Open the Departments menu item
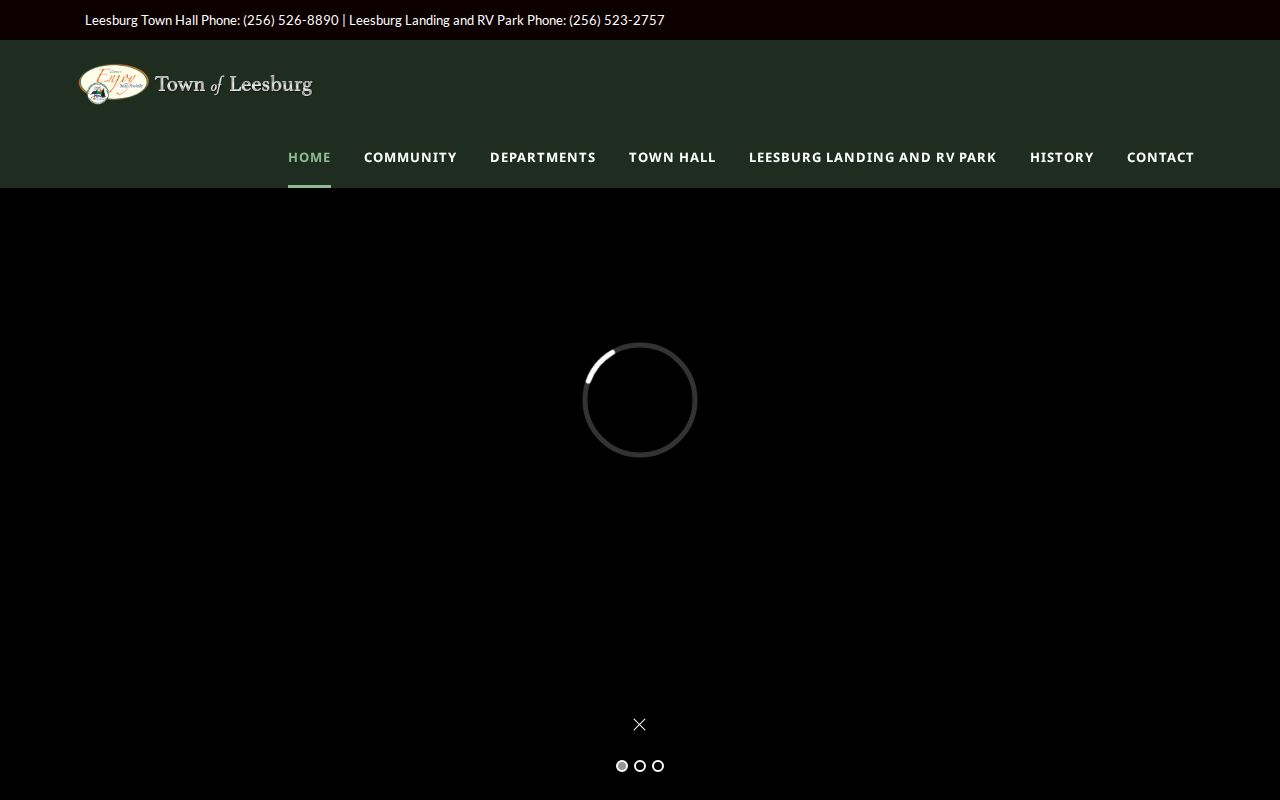The width and height of the screenshot is (1280, 800). [x=543, y=157]
